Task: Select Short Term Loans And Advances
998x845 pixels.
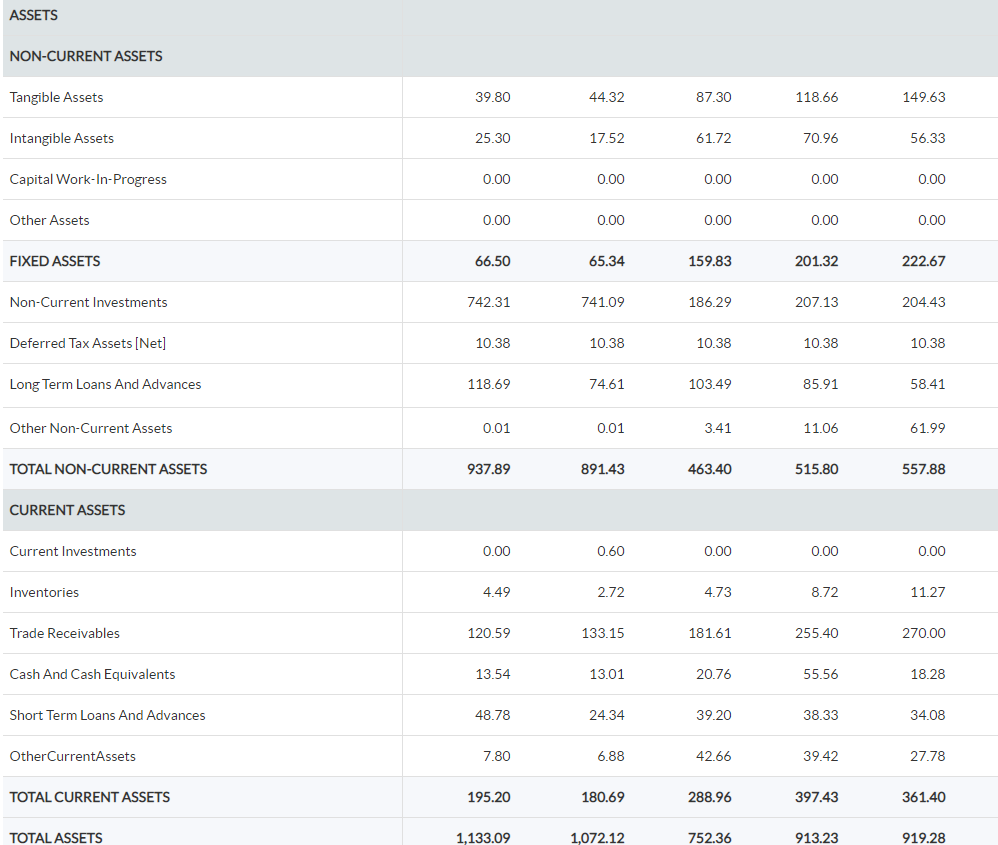Action: (107, 715)
